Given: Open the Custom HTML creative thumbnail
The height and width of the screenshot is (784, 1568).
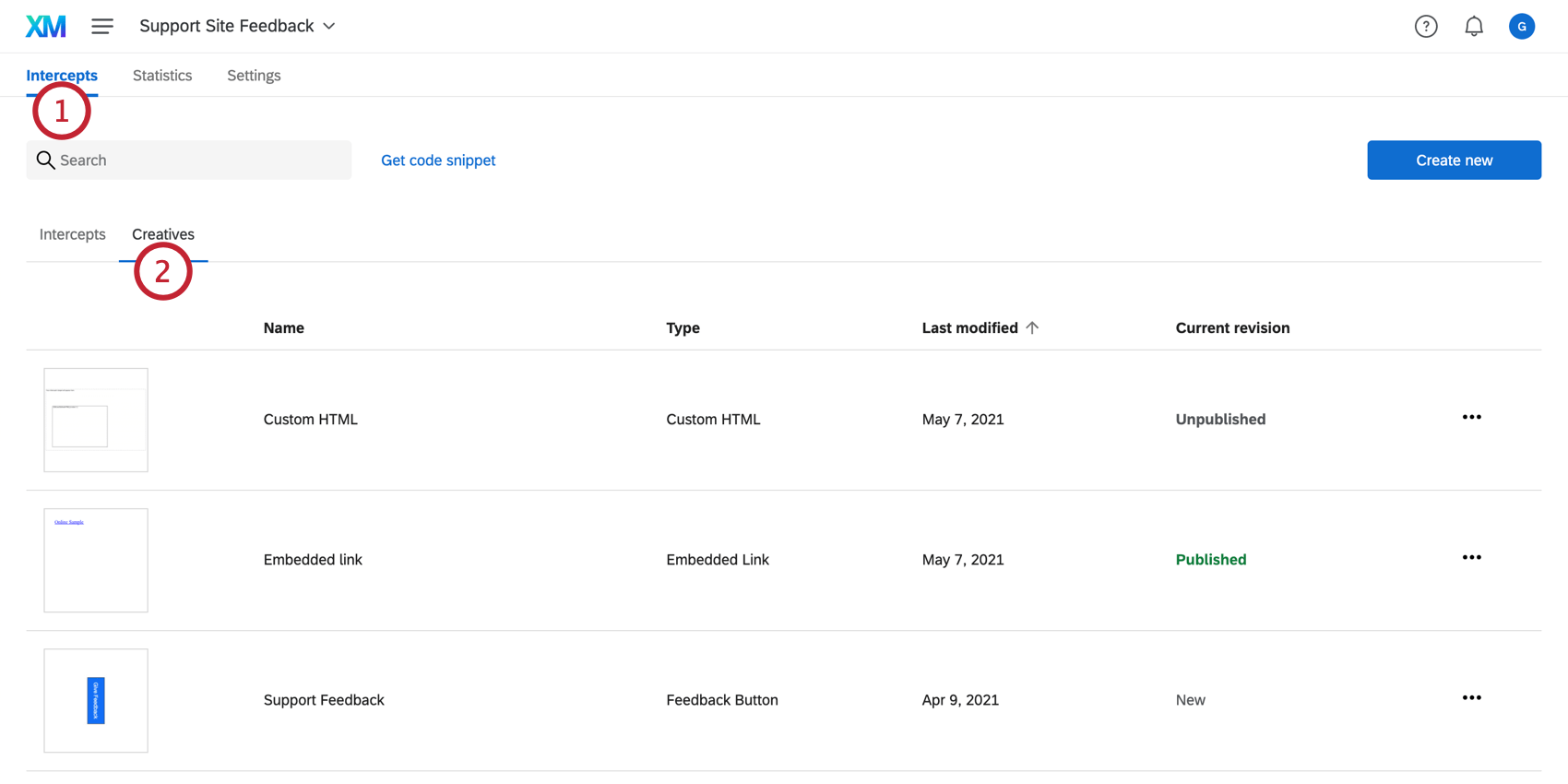Looking at the screenshot, I should (96, 420).
